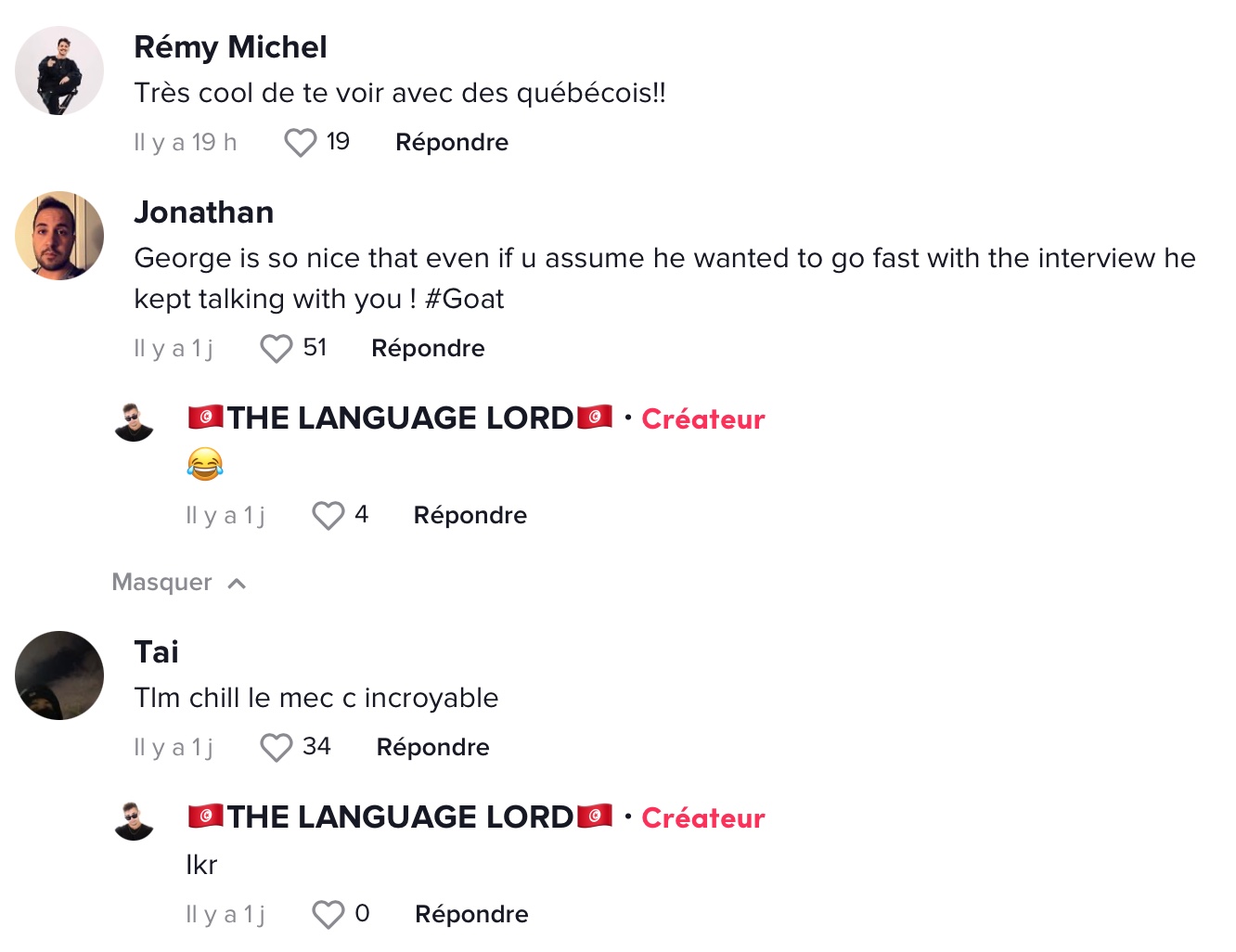
Task: Open creator avatar beside 'Ikr' reply
Action: point(134,820)
